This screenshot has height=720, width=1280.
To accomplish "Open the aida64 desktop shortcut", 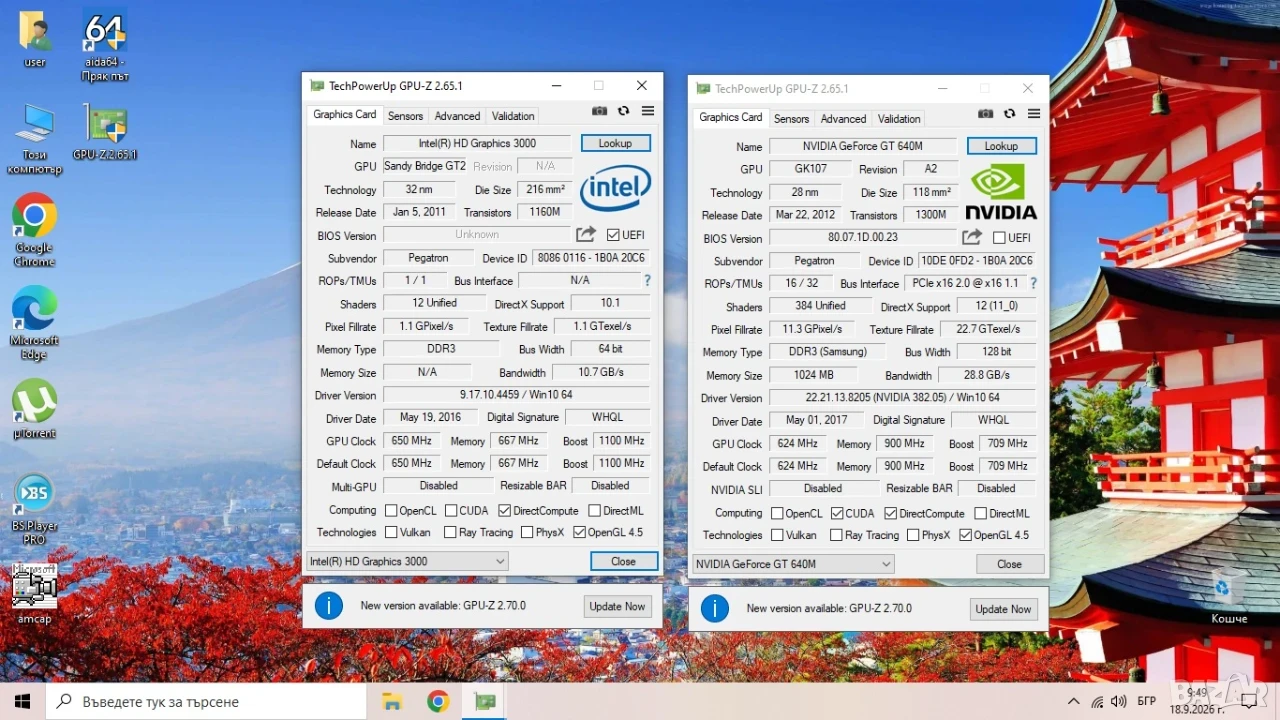I will coord(105,47).
